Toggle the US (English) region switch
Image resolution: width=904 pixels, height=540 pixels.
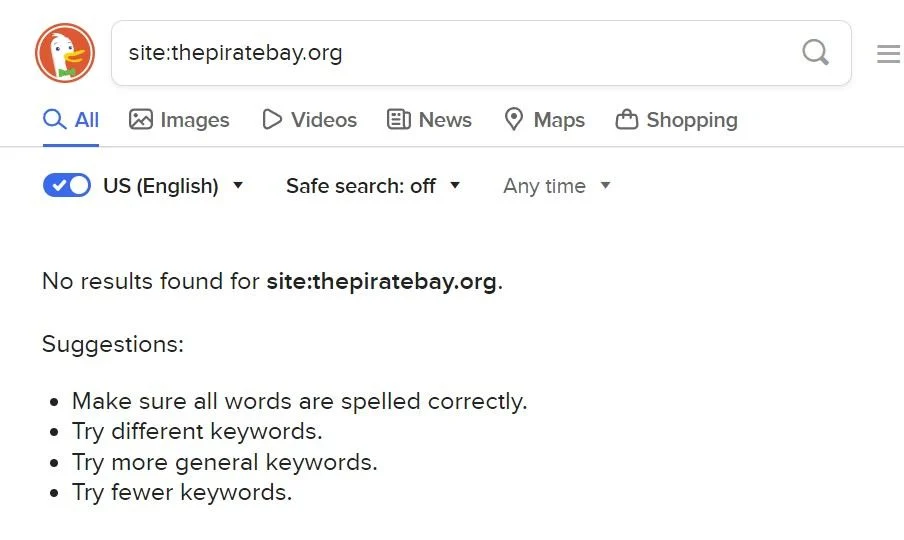click(67, 186)
